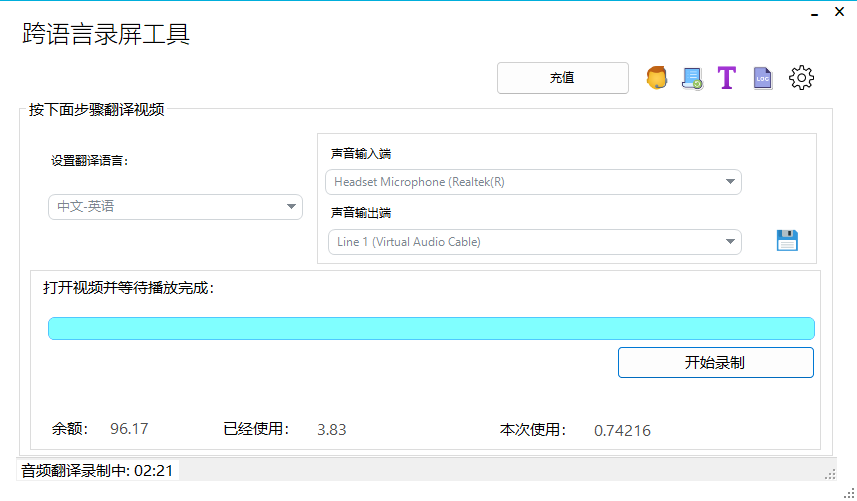Open the purple T text settings icon
This screenshot has height=501, width=857.
tap(726, 78)
